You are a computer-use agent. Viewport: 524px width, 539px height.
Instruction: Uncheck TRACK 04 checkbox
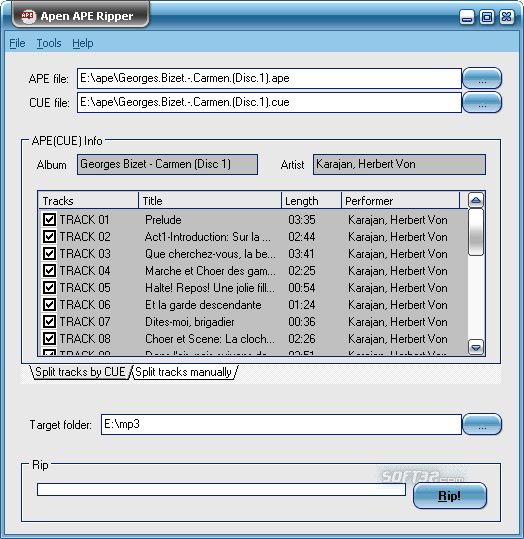(49, 271)
